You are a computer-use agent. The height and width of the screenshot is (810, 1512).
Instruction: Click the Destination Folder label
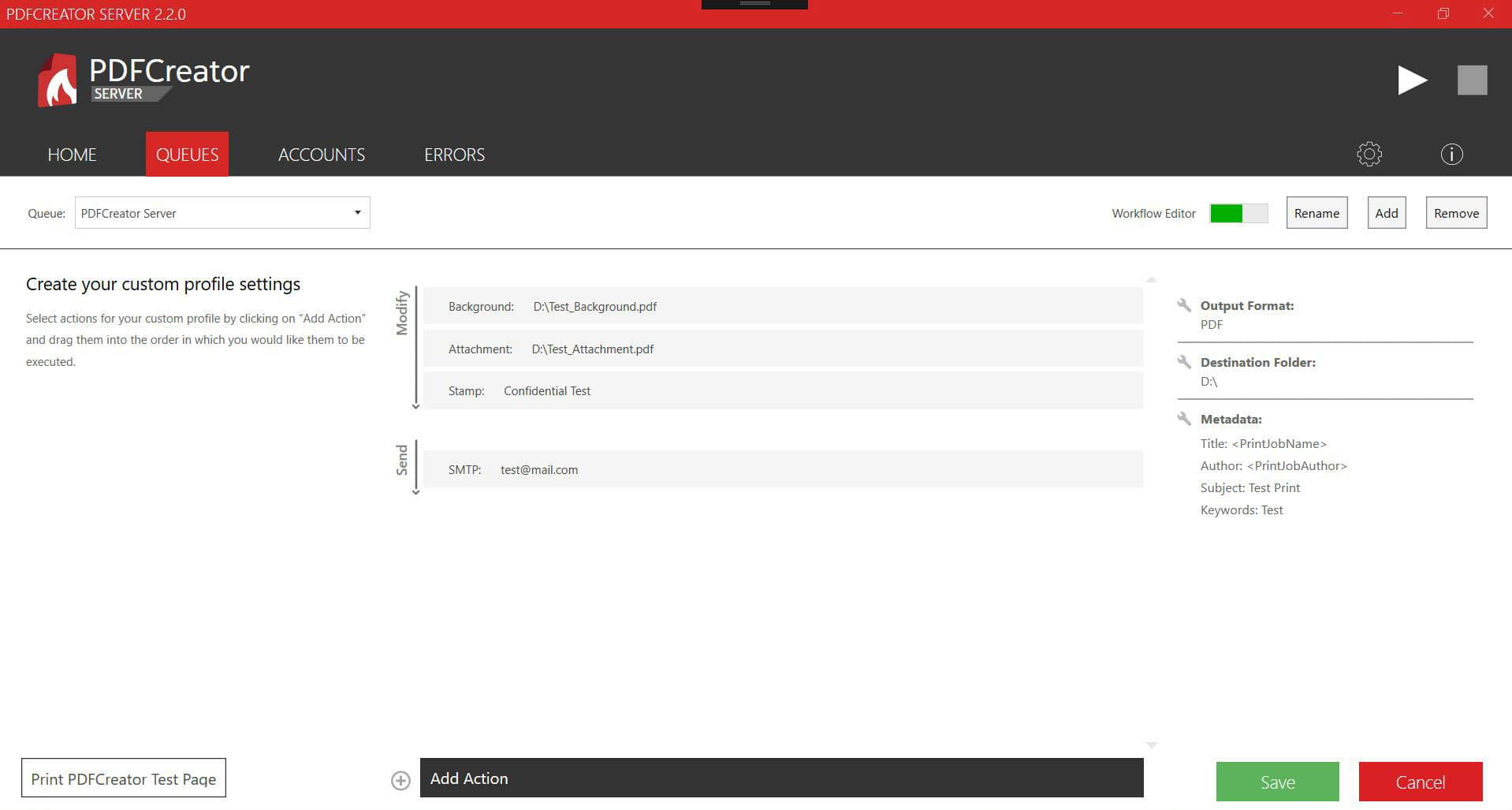tap(1257, 362)
